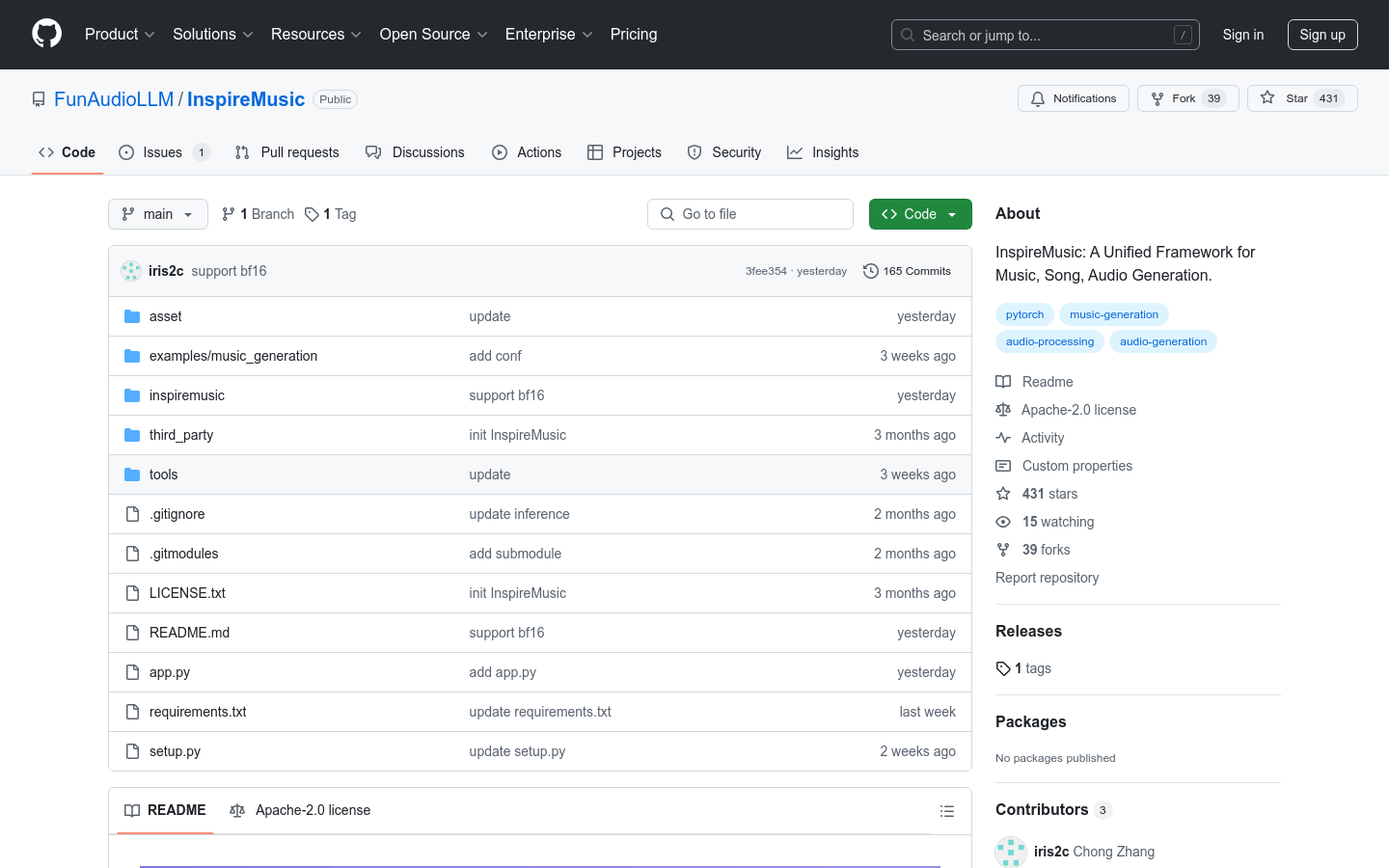Click the Go to file field
This screenshot has width=1389, height=868.
750,214
